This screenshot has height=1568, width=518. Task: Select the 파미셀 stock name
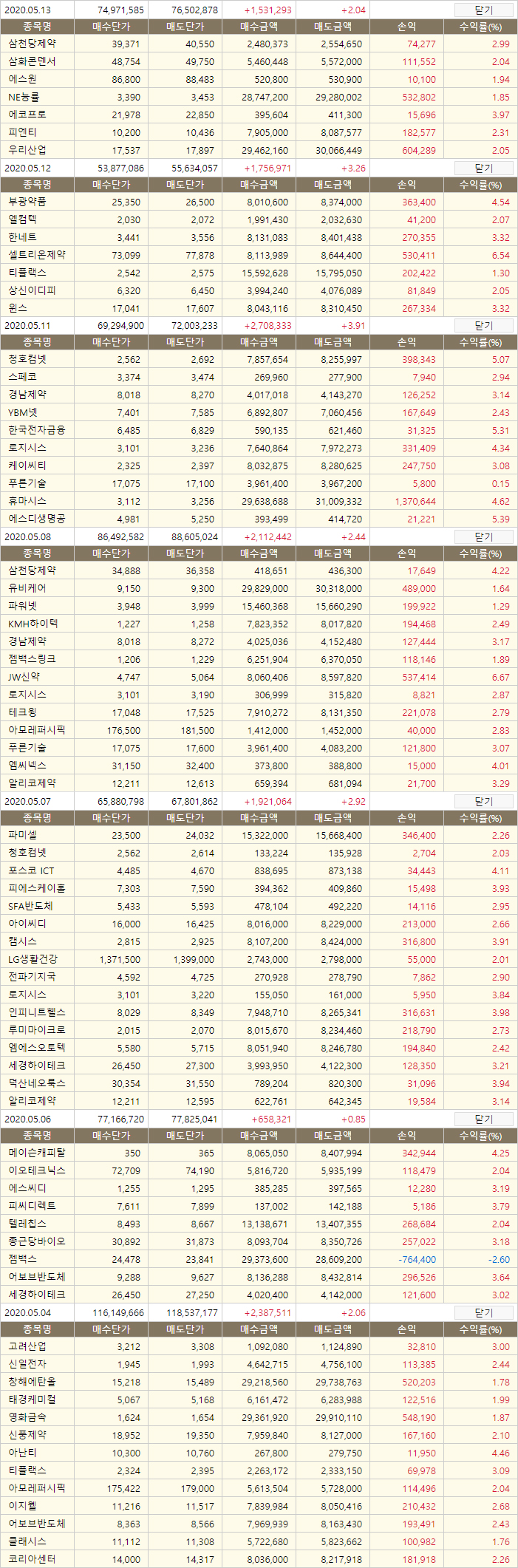[22, 834]
